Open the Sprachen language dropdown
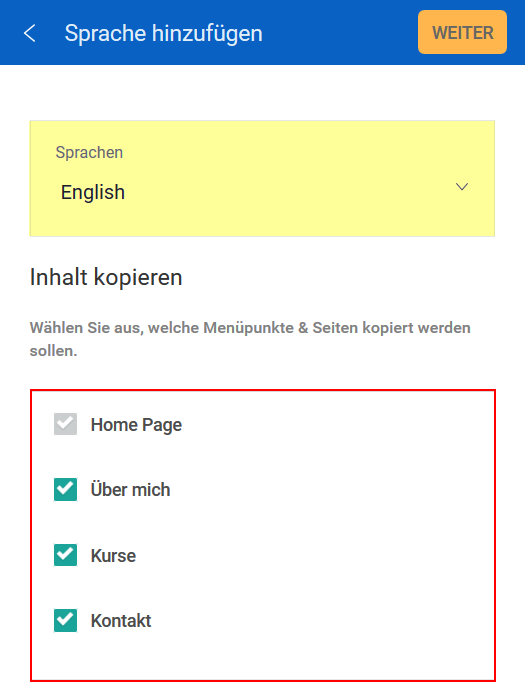 click(x=262, y=178)
